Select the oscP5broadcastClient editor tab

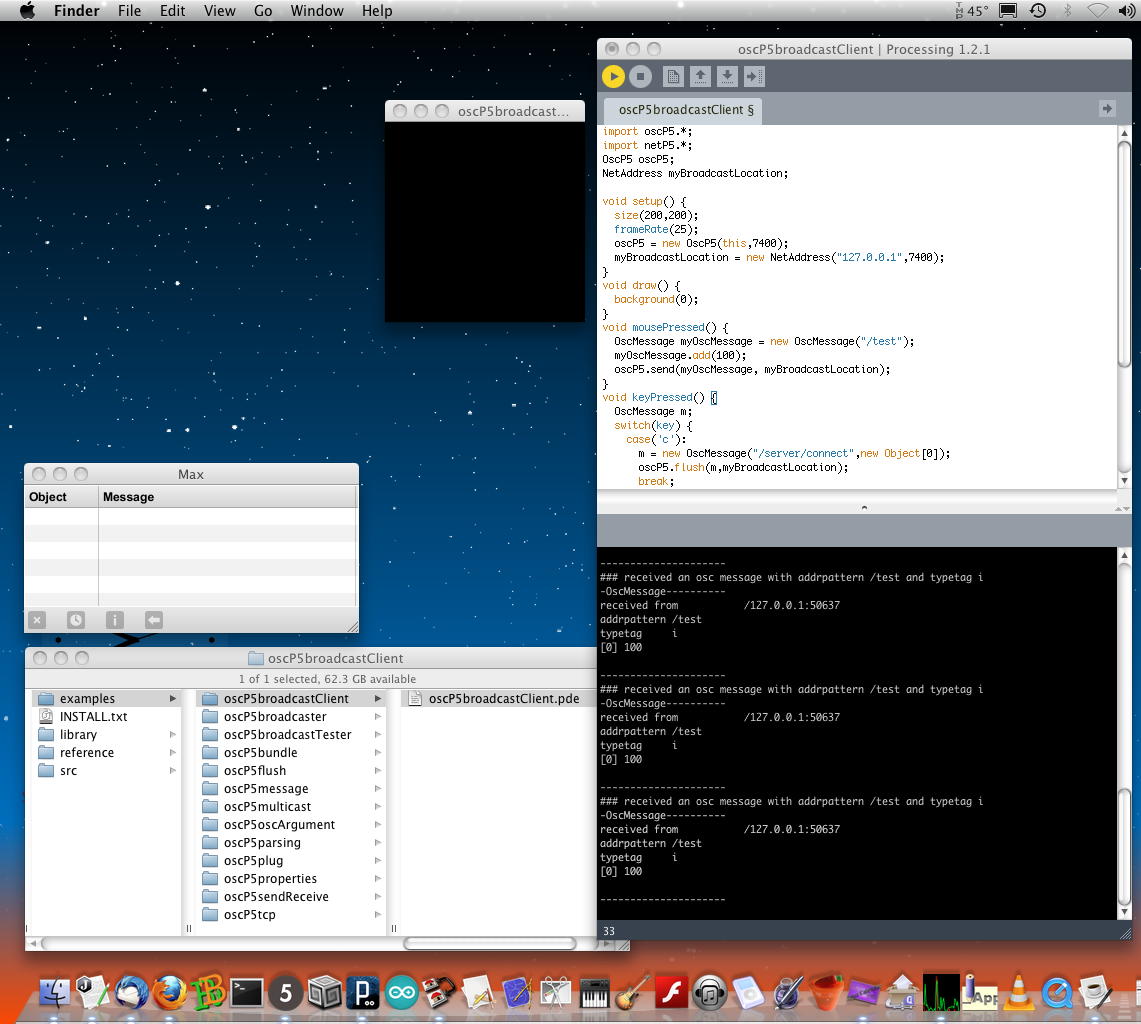685,110
